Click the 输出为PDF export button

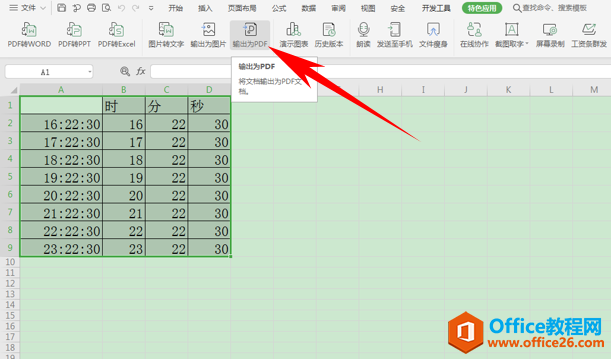click(250, 35)
